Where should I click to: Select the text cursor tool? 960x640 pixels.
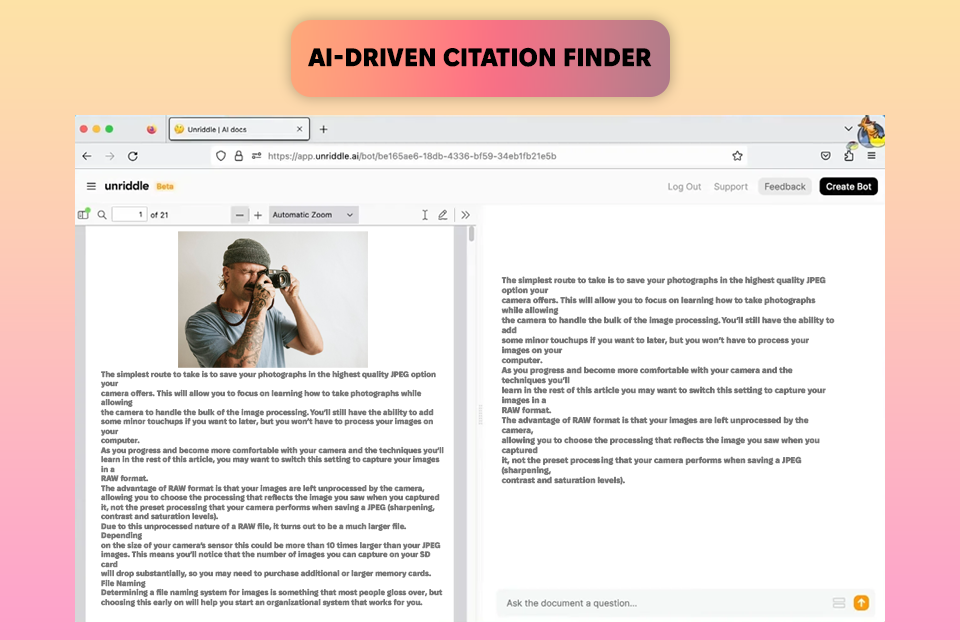[x=424, y=215]
